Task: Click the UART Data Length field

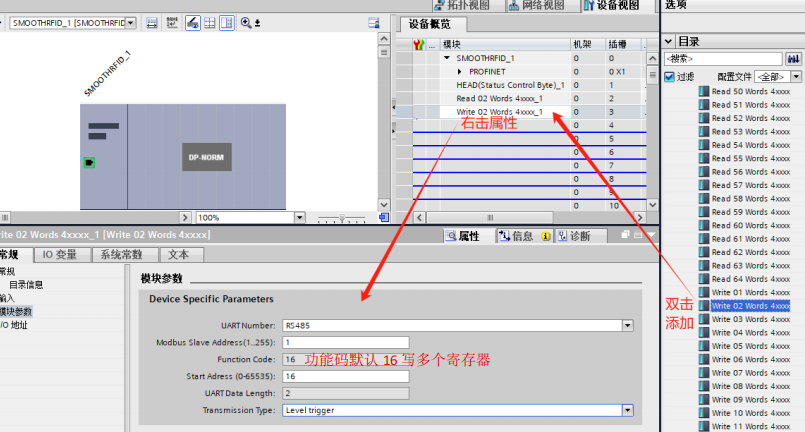Action: (x=346, y=393)
